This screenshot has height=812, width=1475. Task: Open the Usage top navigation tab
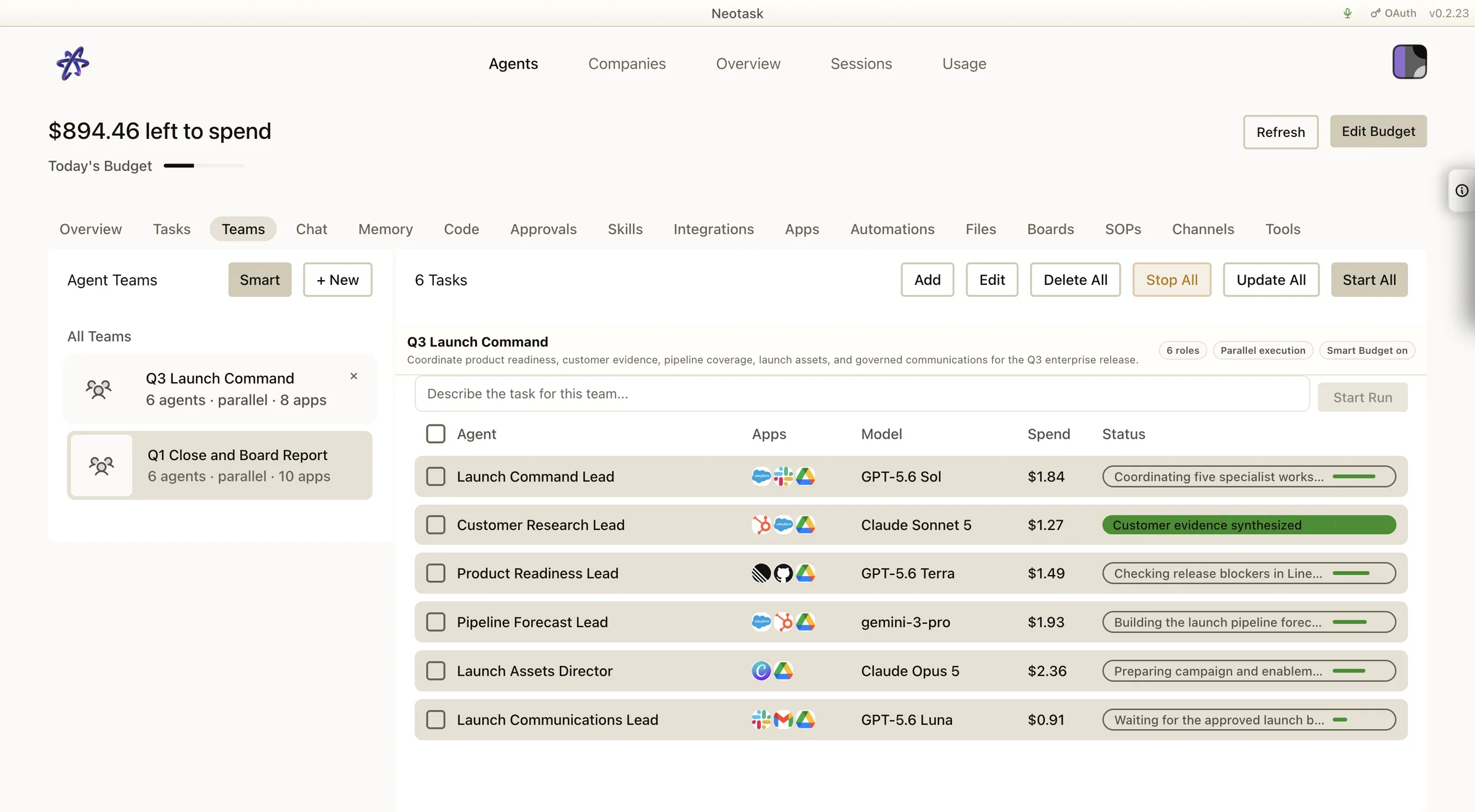coord(964,63)
